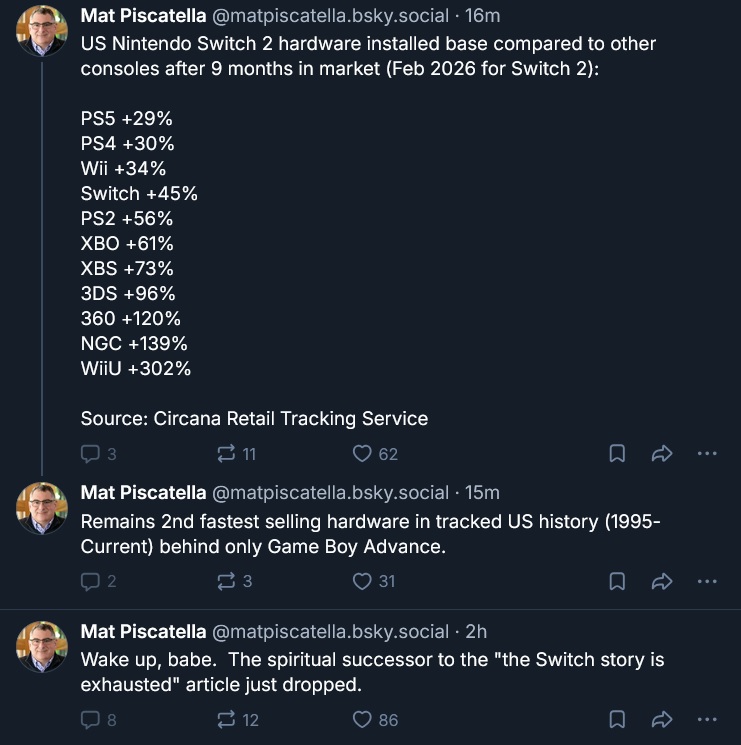Open more options on the 15m post
Viewport: 741px width, 745px height.
[707, 581]
